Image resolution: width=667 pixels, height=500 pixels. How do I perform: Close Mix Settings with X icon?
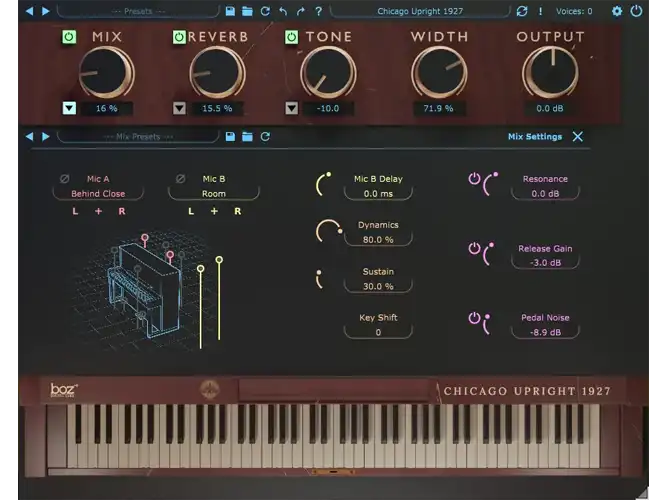[578, 137]
